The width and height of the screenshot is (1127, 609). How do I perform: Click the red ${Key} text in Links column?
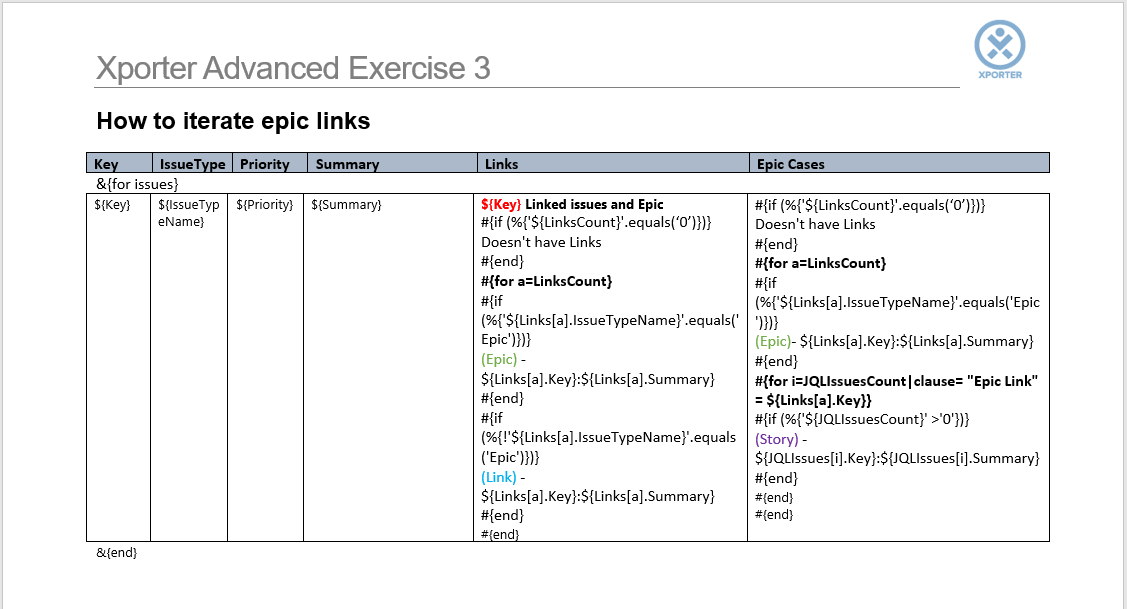[501, 204]
